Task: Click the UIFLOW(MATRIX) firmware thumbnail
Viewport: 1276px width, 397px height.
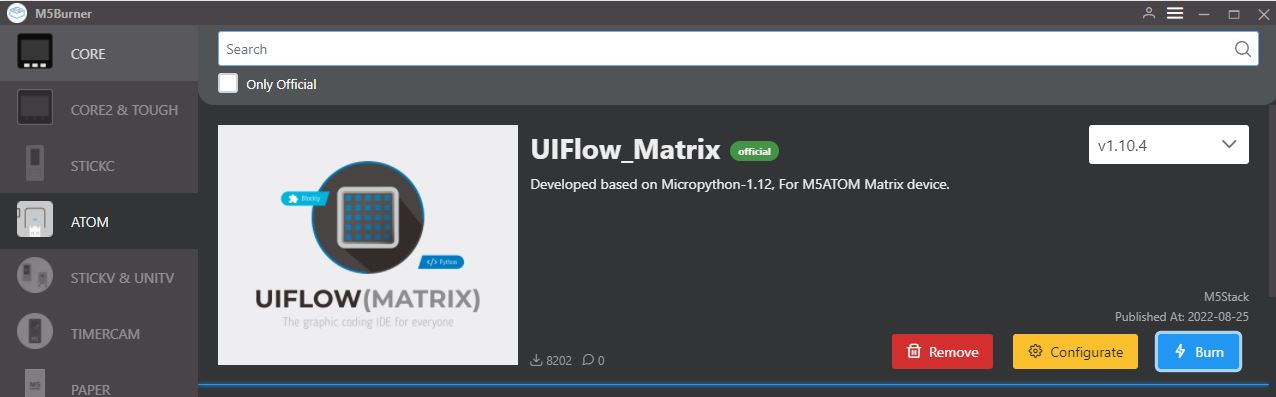Action: (x=367, y=245)
